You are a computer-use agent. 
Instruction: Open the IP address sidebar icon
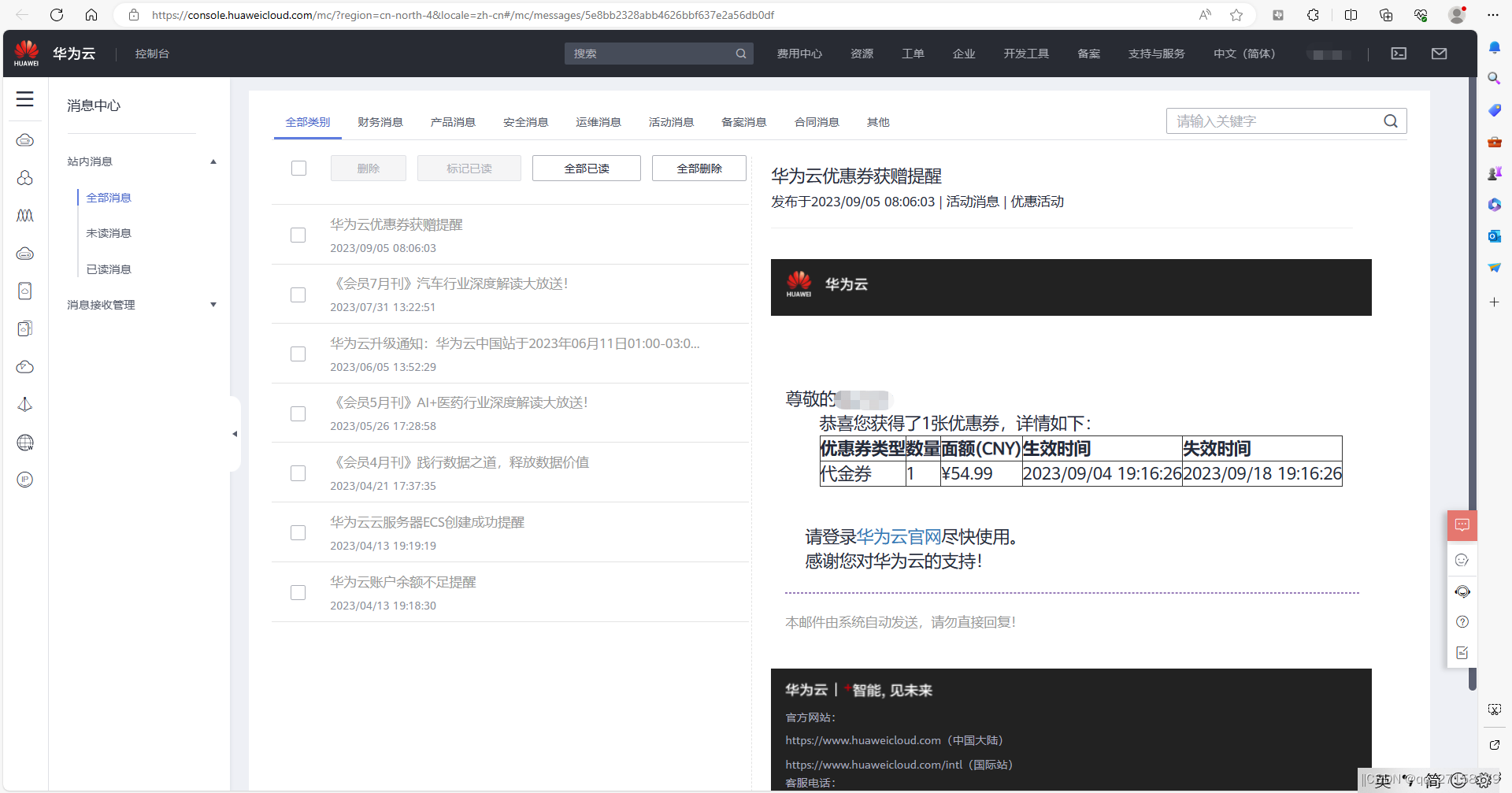pyautogui.click(x=25, y=480)
